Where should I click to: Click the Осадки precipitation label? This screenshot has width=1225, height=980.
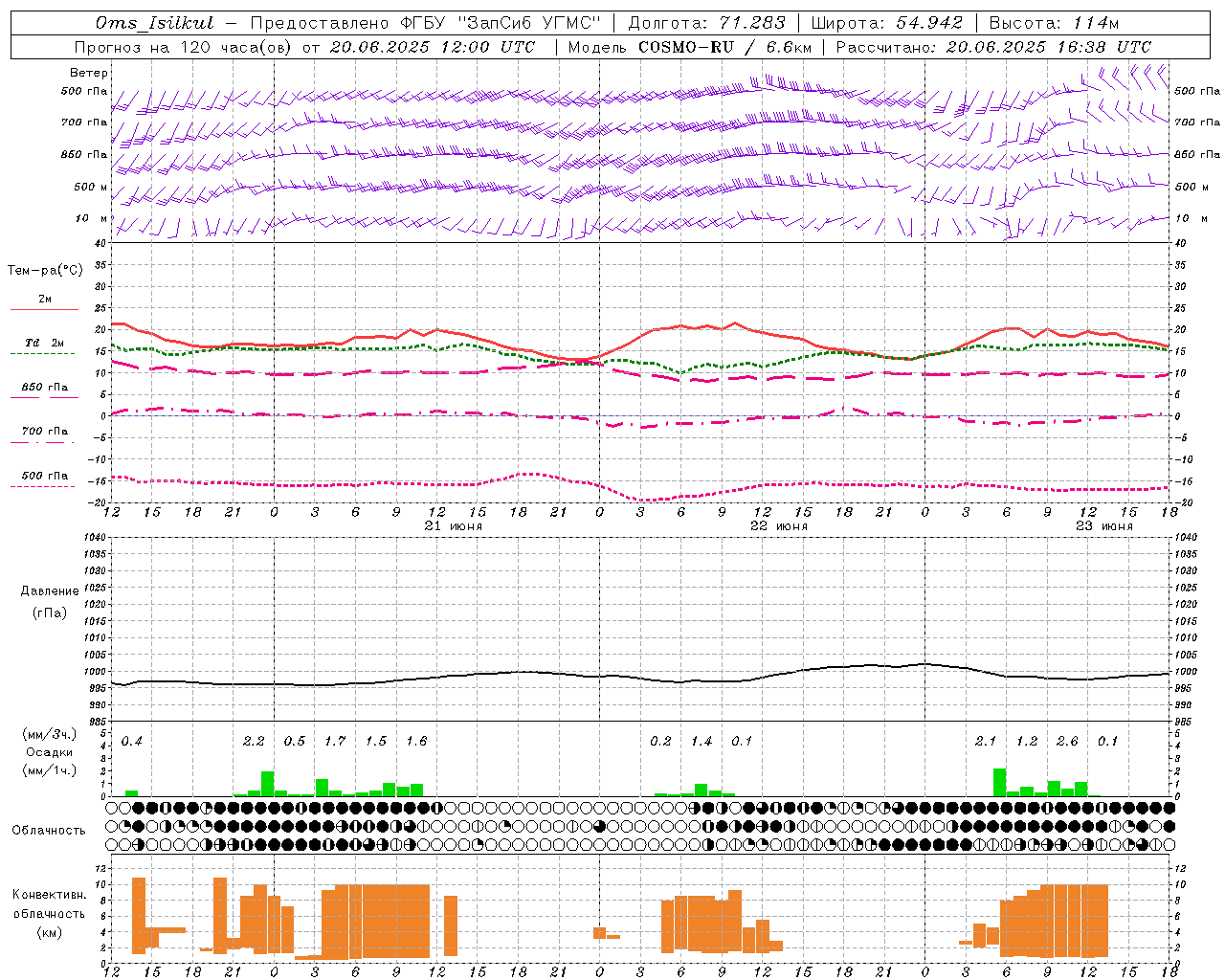pos(50,752)
